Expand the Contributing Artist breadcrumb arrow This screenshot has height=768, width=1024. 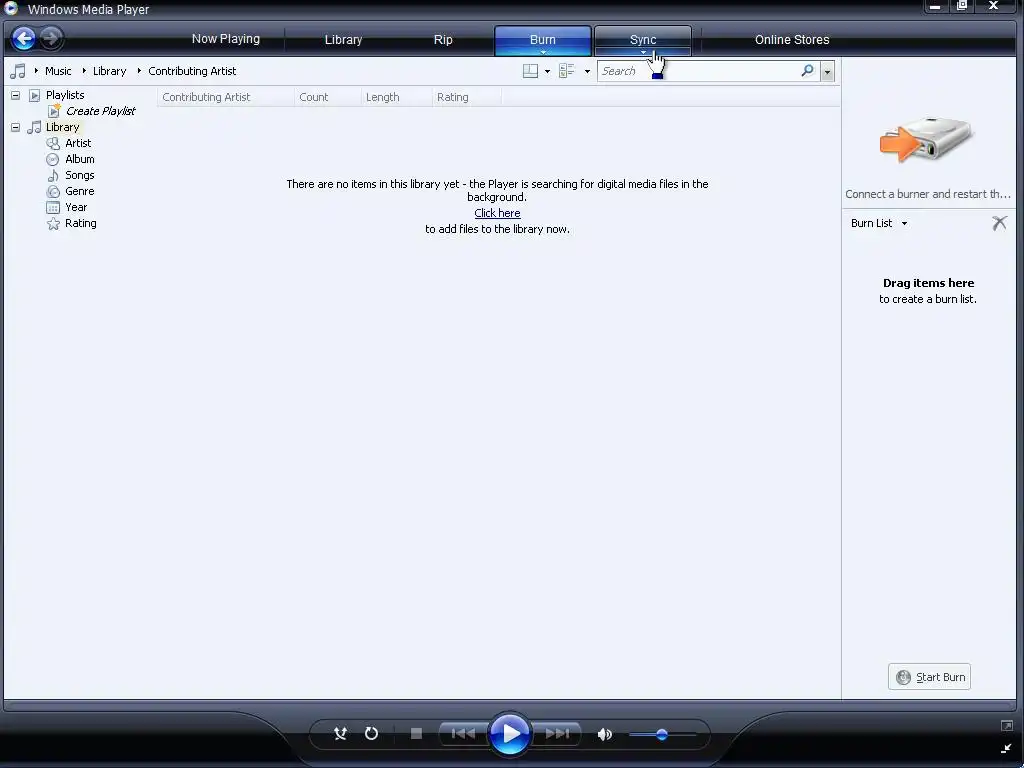pos(139,71)
